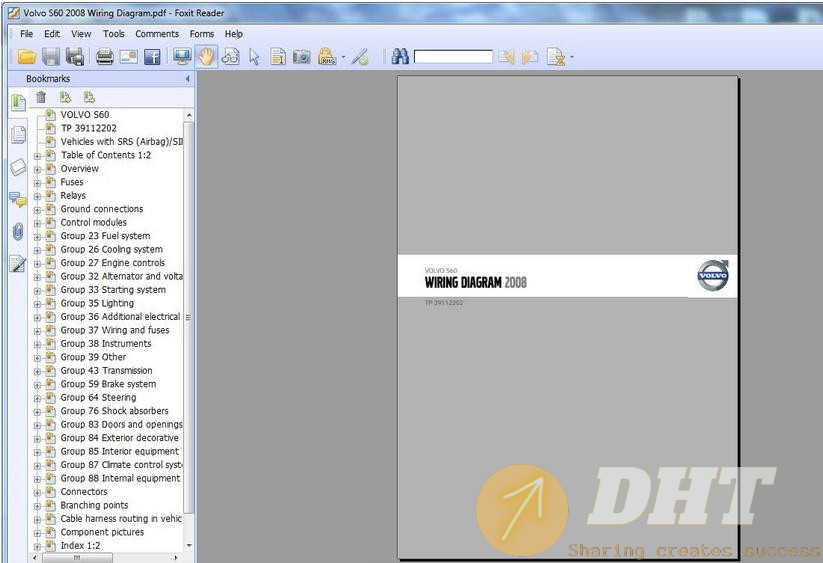Share via the Facebook icon
The image size is (823, 563).
[x=152, y=56]
